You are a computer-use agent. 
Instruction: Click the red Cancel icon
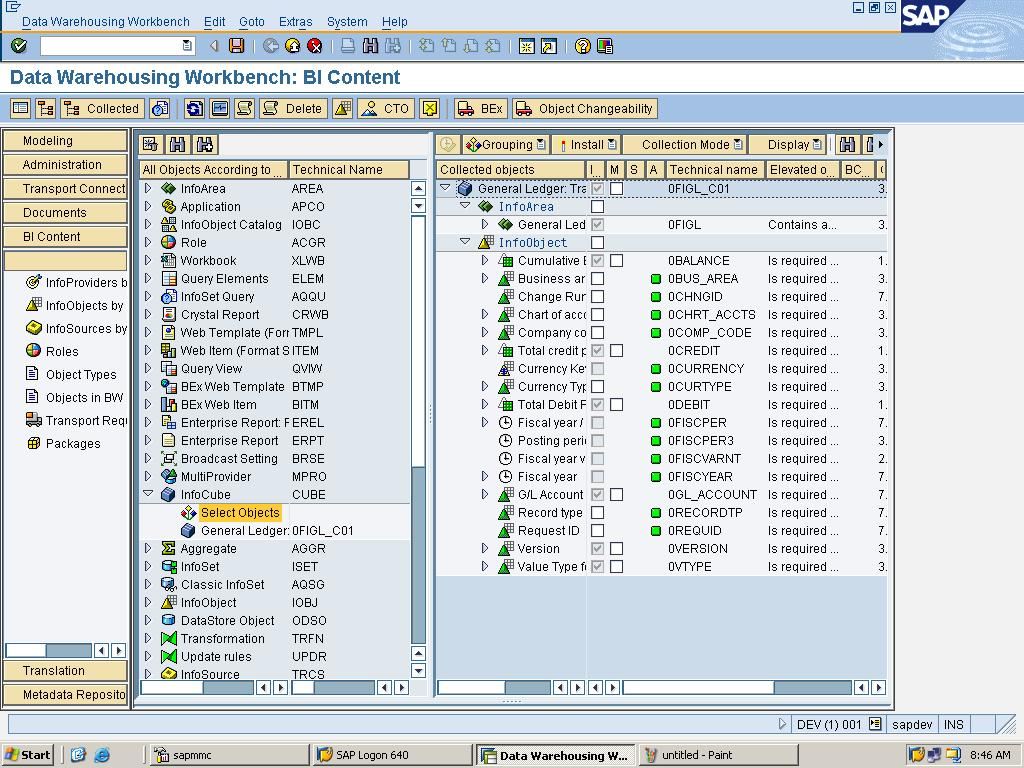(315, 46)
